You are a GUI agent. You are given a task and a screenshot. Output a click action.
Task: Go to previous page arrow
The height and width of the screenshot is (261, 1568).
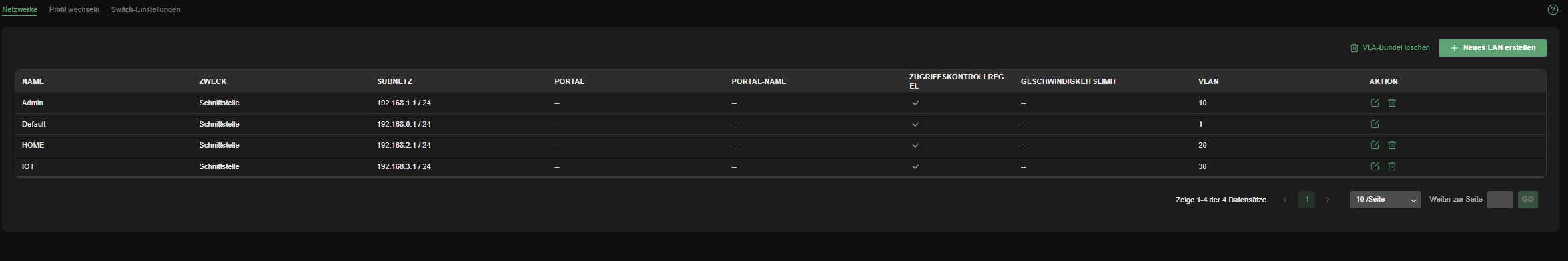1285,200
